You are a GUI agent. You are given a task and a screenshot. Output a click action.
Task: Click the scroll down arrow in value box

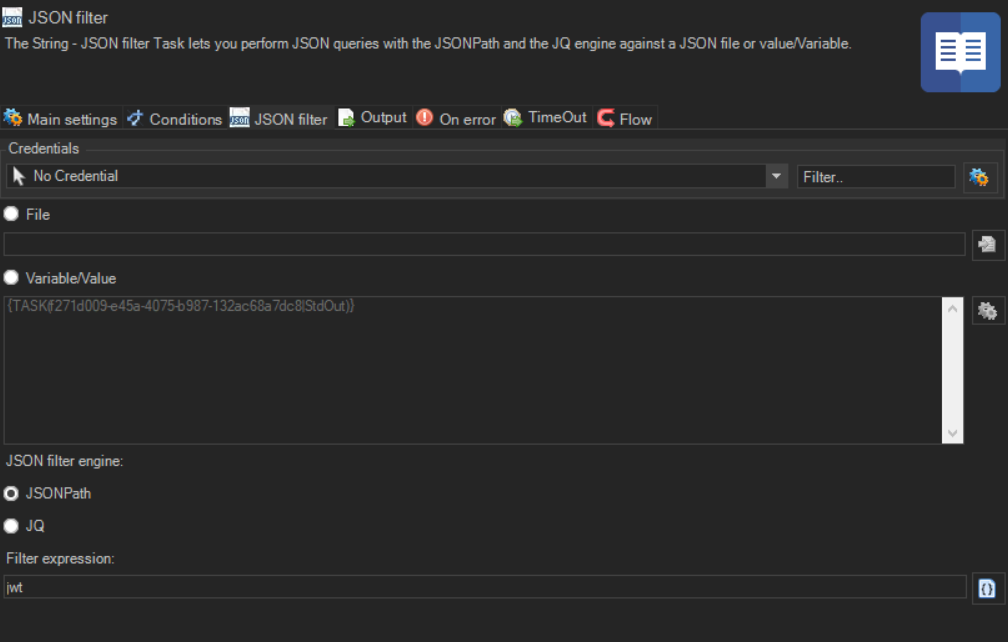[x=952, y=433]
